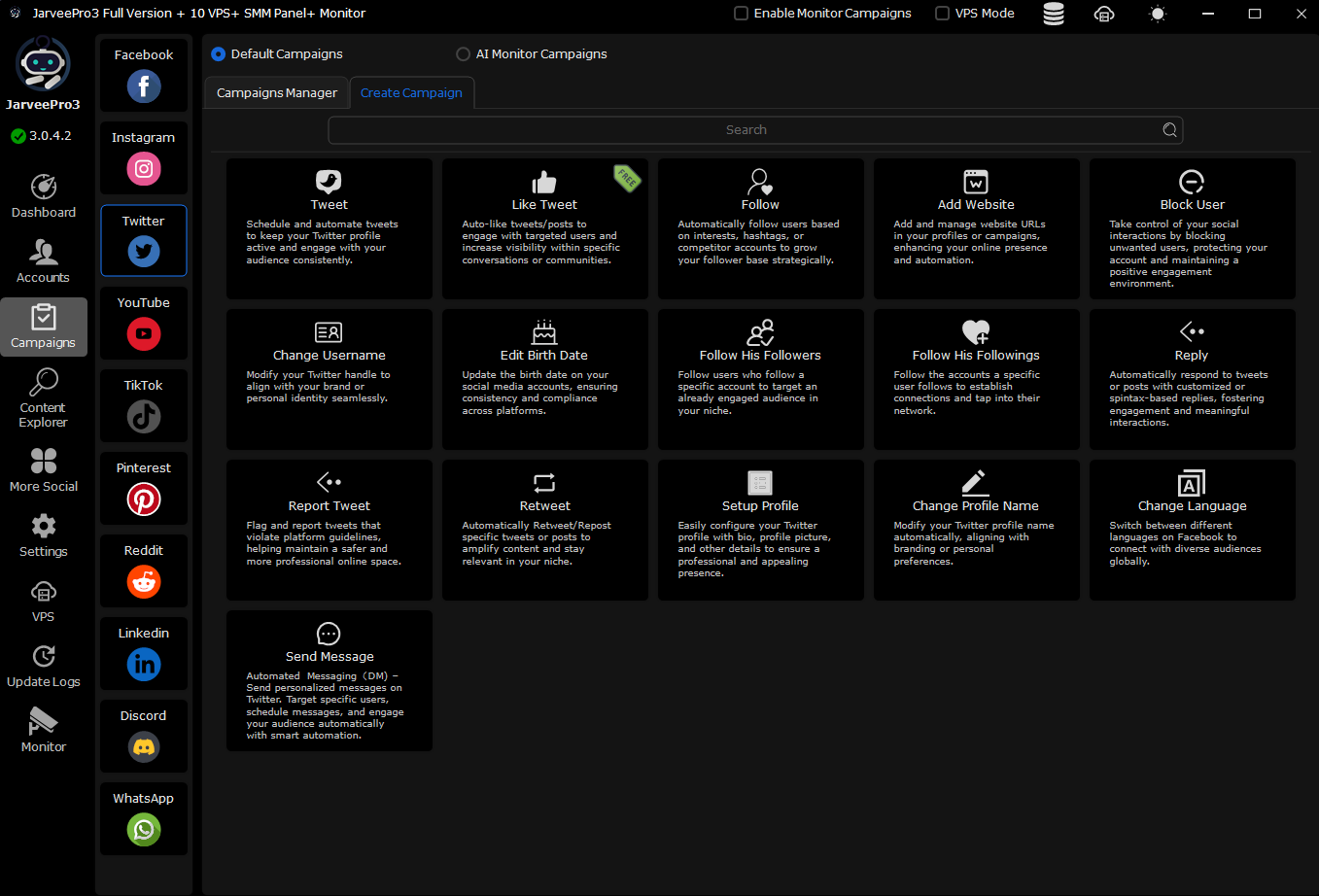
Task: Switch to the Create Campaign tab
Action: [411, 93]
